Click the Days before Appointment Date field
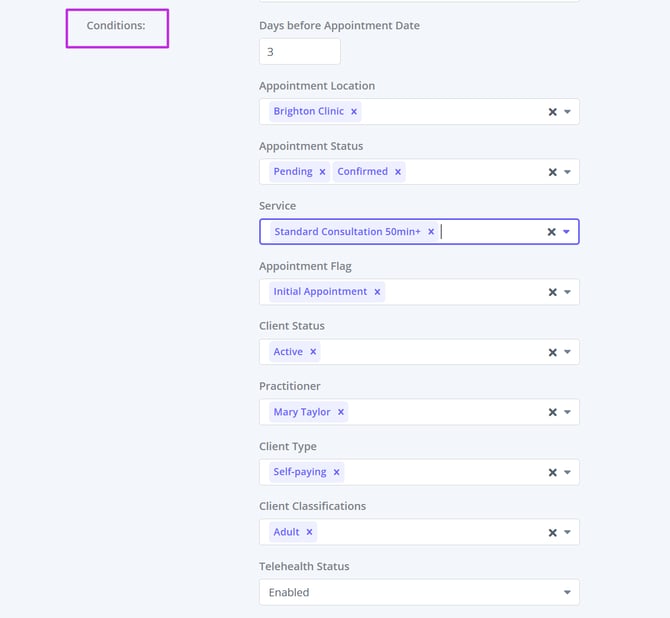The width and height of the screenshot is (670, 618). click(299, 51)
